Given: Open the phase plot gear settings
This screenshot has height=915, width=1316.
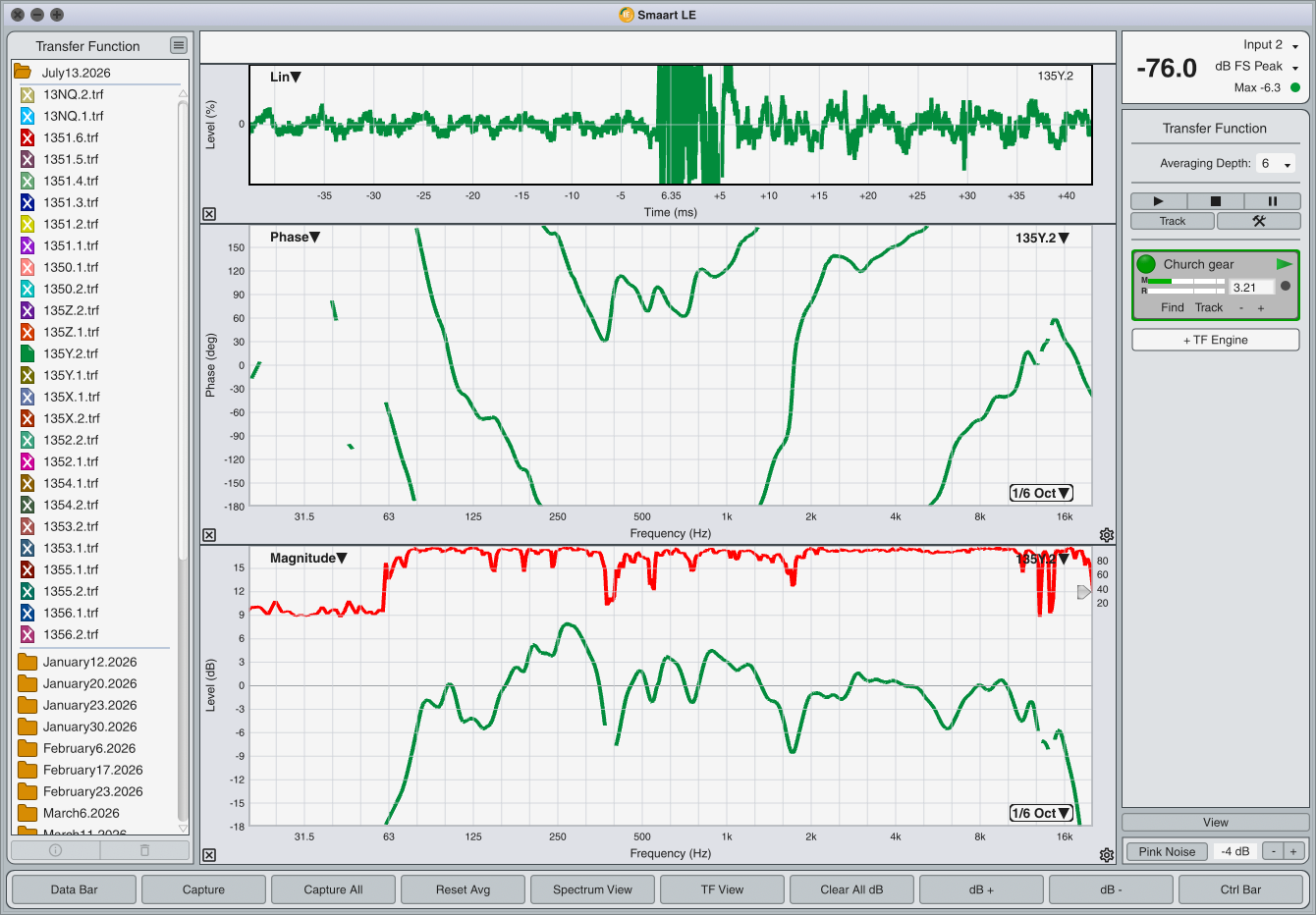Looking at the screenshot, I should (1107, 535).
